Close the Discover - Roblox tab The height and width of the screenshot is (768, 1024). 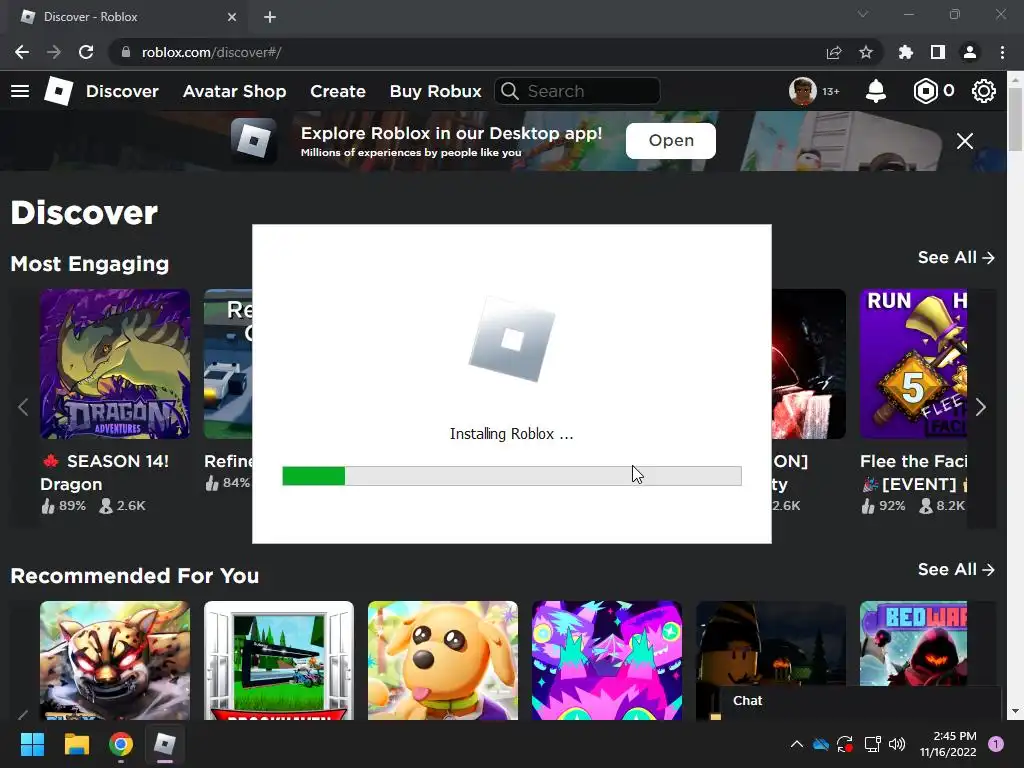pos(232,17)
